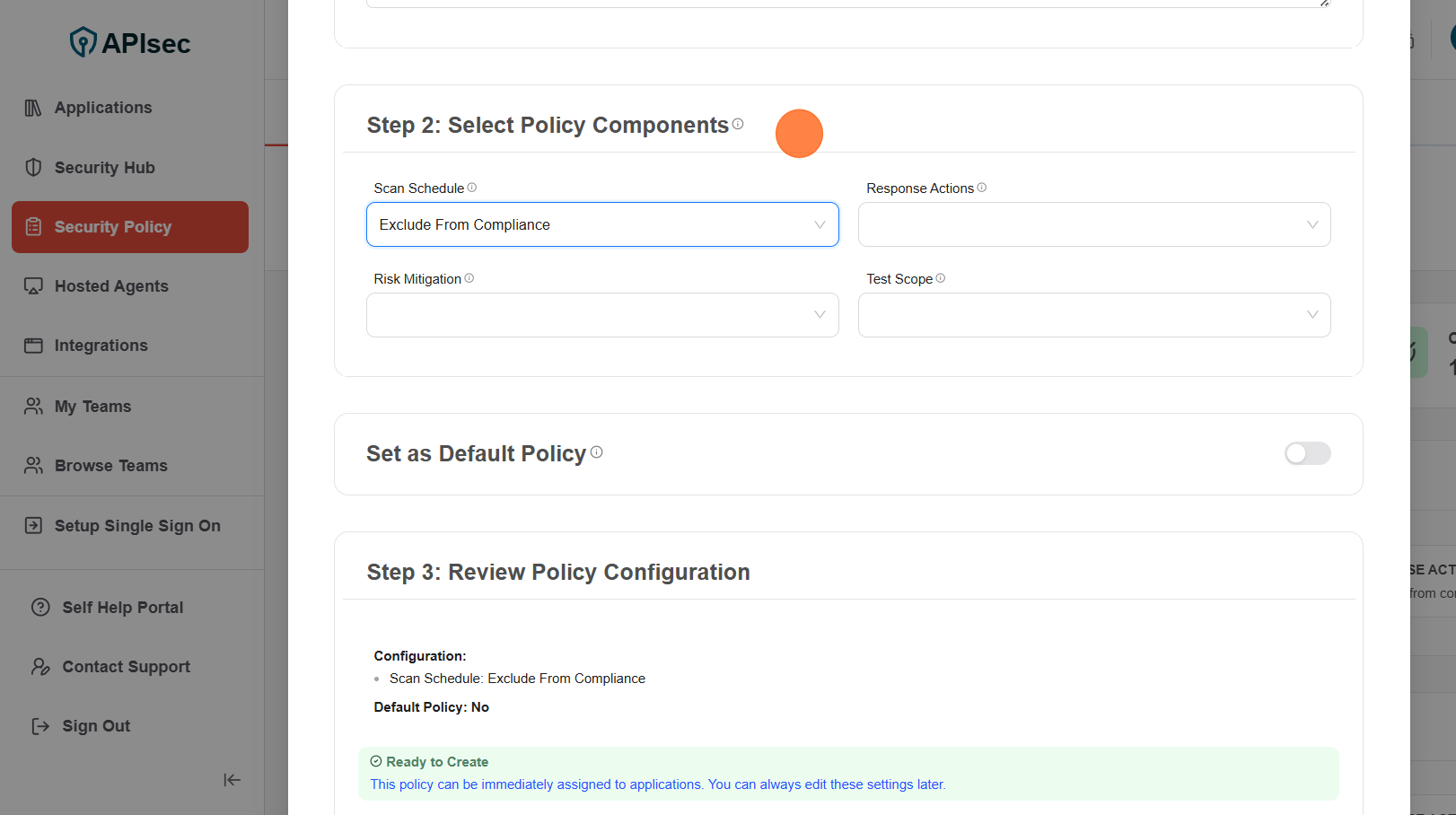The width and height of the screenshot is (1456, 815).
Task: Click the Applications books icon
Action: 33,108
